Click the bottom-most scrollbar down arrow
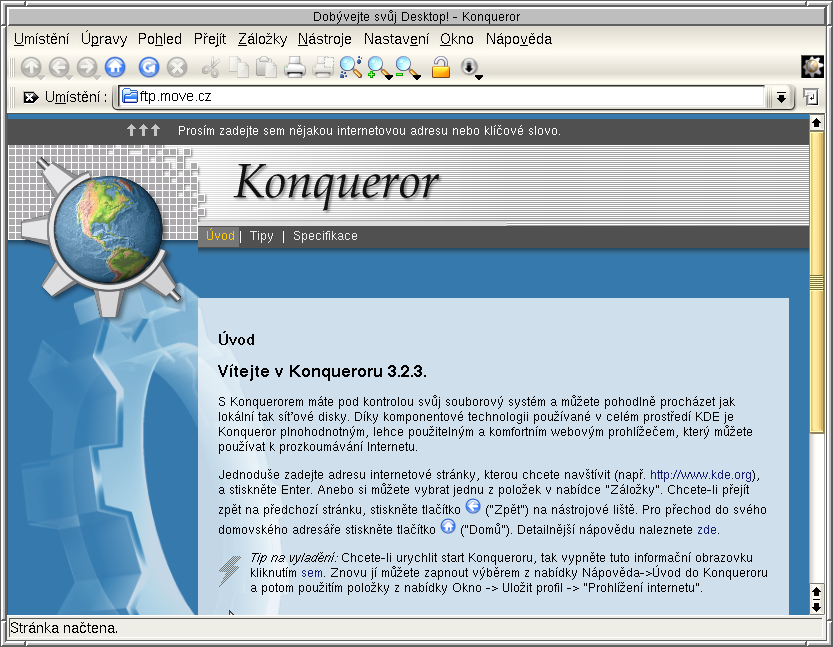 tap(816, 607)
